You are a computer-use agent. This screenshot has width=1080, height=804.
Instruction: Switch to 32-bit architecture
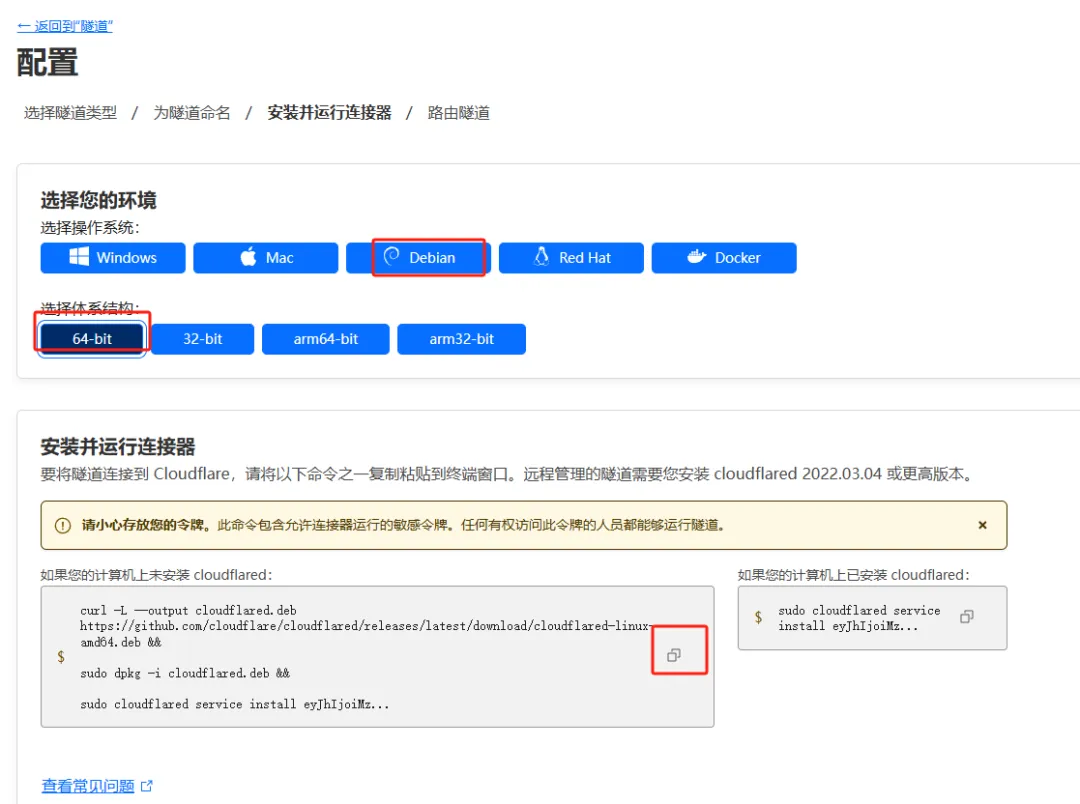(202, 338)
